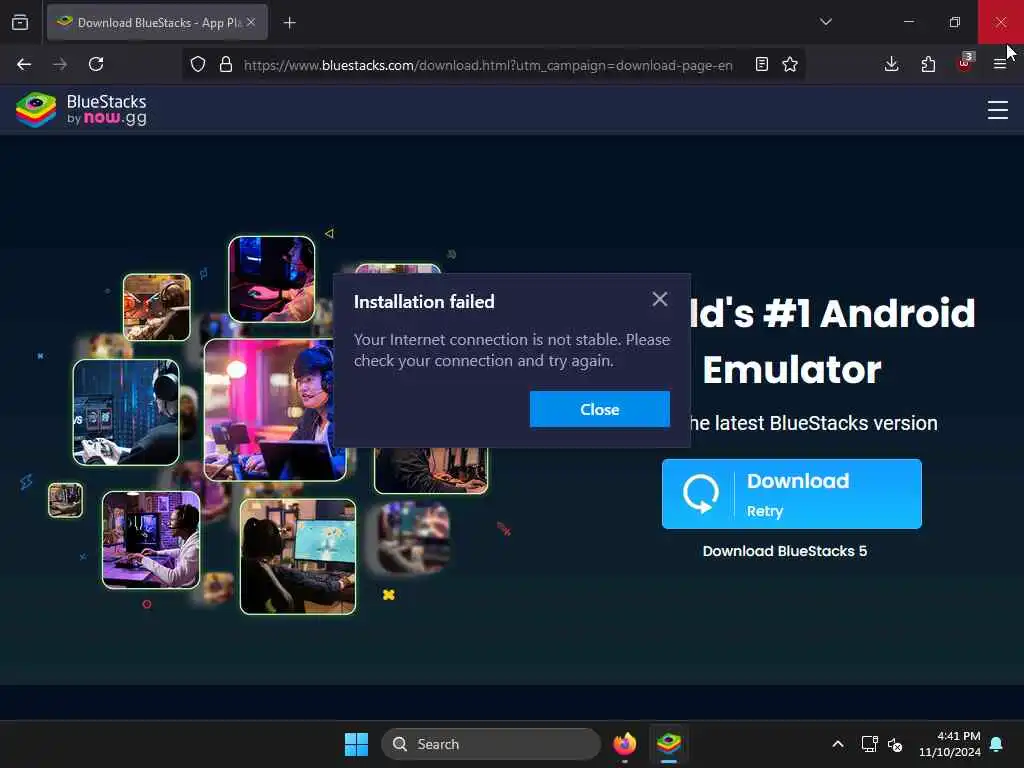1024x768 pixels.
Task: Open the extensions puzzle icon
Action: pyautogui.click(x=928, y=64)
